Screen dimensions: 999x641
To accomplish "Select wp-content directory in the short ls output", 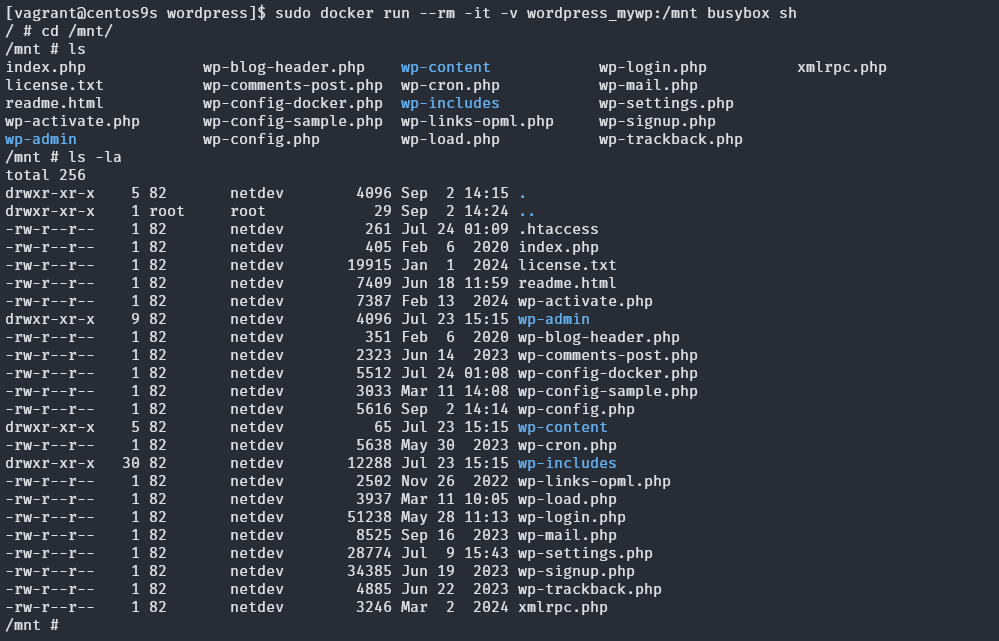I will [445, 67].
